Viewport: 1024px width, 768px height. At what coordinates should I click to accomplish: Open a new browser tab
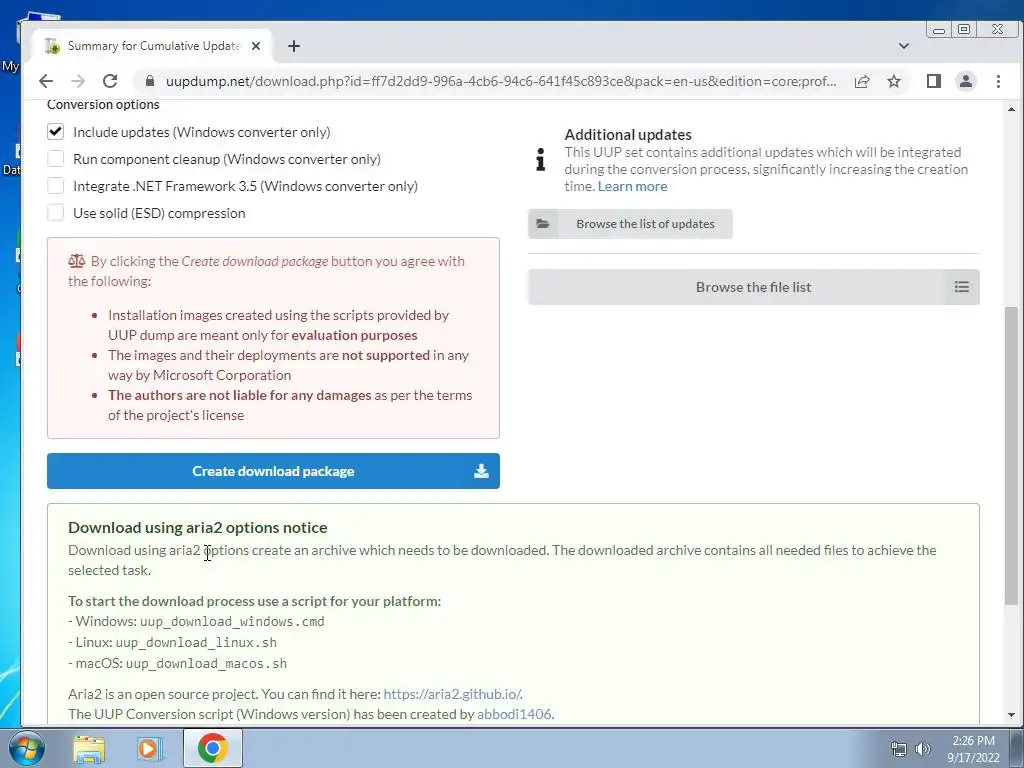click(x=294, y=46)
